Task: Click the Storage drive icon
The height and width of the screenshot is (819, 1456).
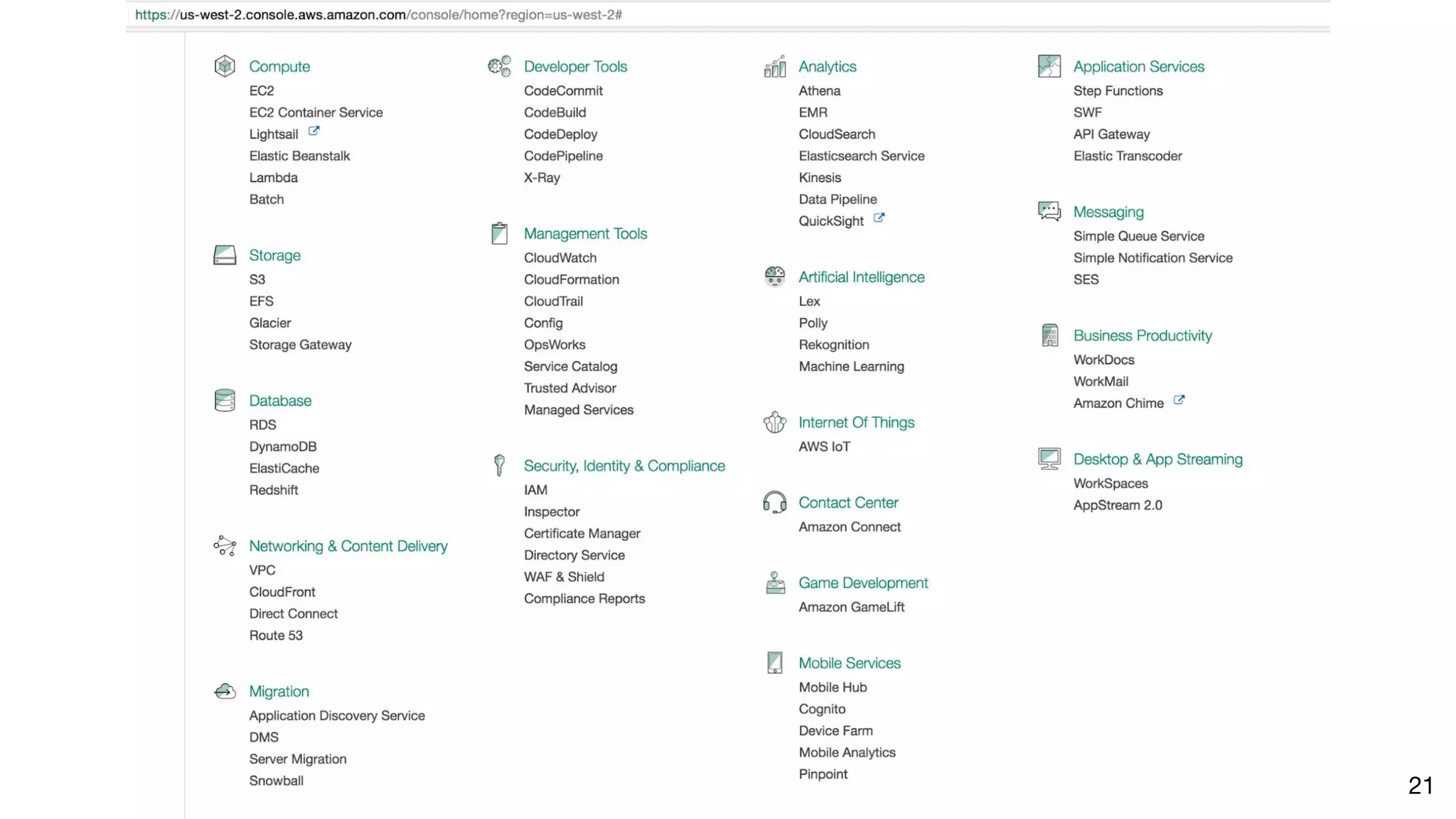Action: coord(225,255)
